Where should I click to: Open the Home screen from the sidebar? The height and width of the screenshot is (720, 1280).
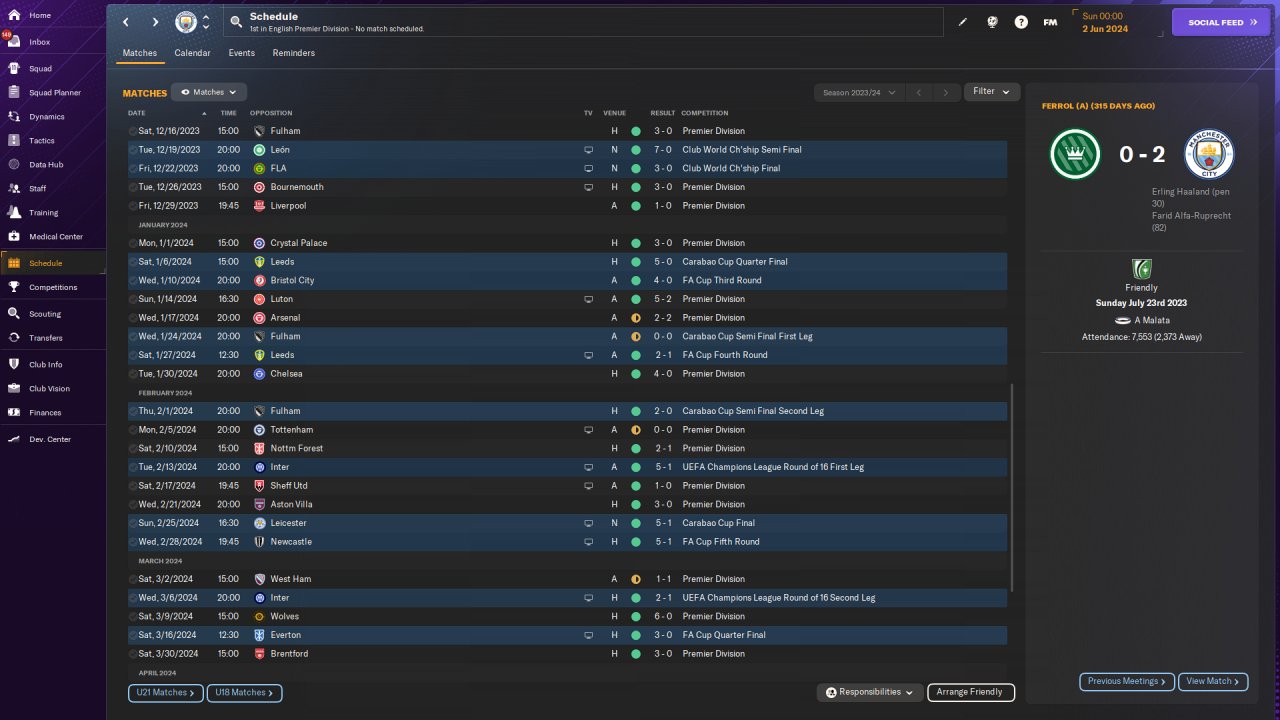(52, 16)
